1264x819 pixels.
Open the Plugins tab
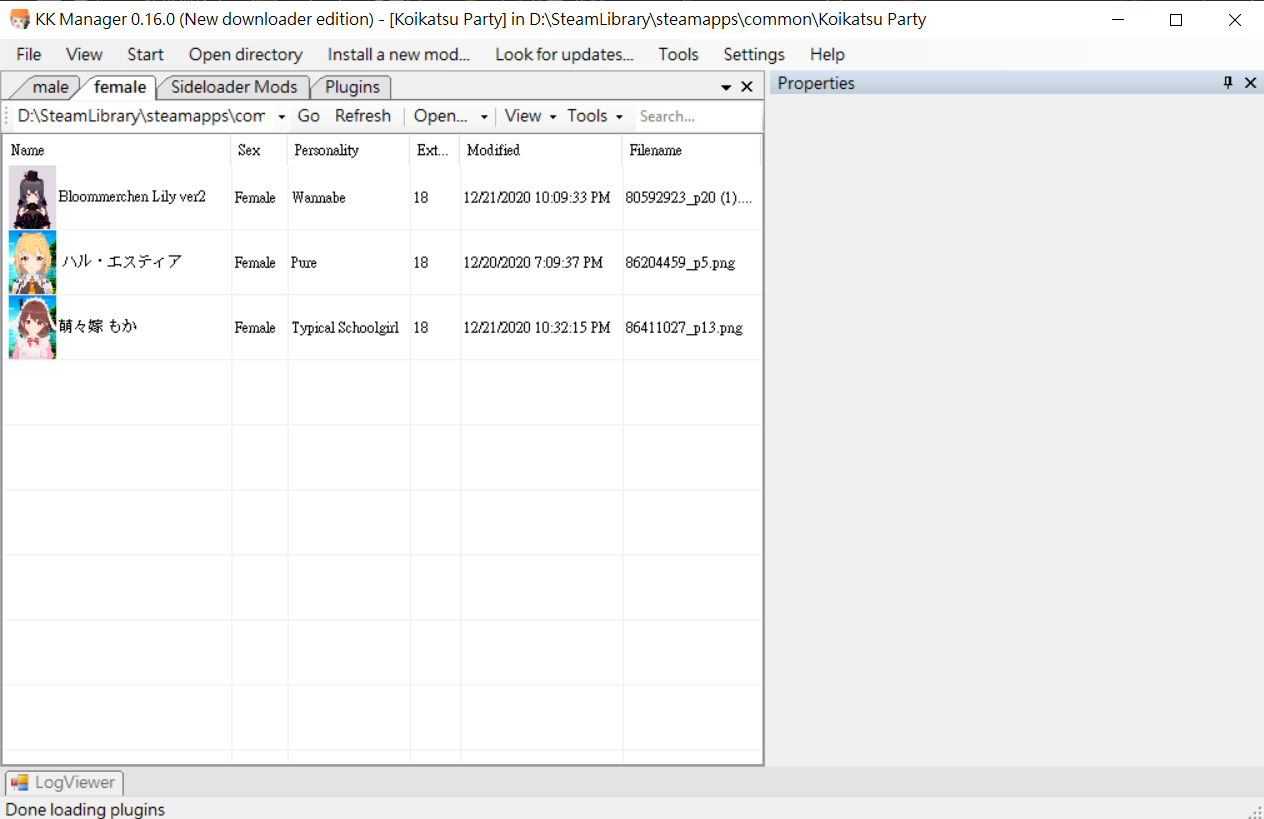point(352,87)
